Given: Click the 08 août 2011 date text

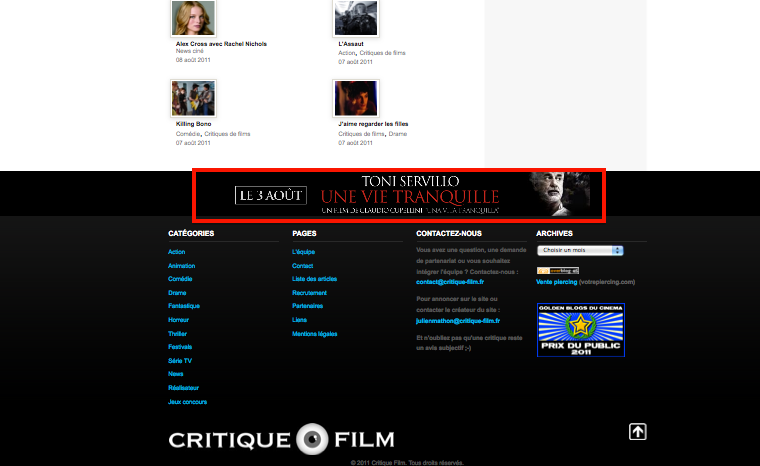Looking at the screenshot, I should pyautogui.click(x=193, y=60).
